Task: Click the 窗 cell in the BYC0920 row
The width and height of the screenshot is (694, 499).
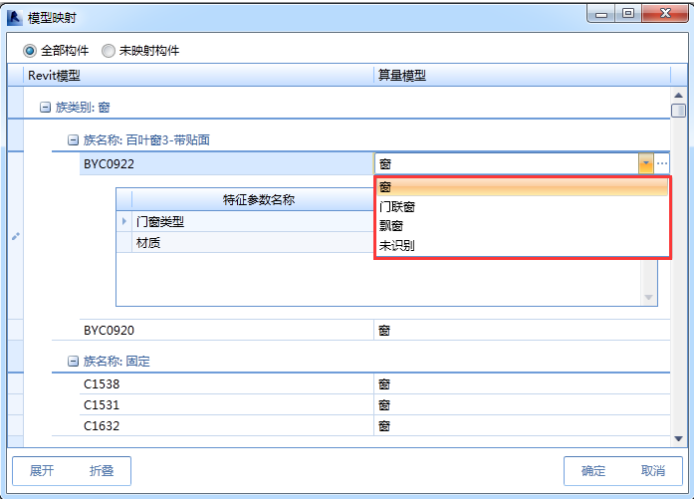Action: (x=522, y=330)
